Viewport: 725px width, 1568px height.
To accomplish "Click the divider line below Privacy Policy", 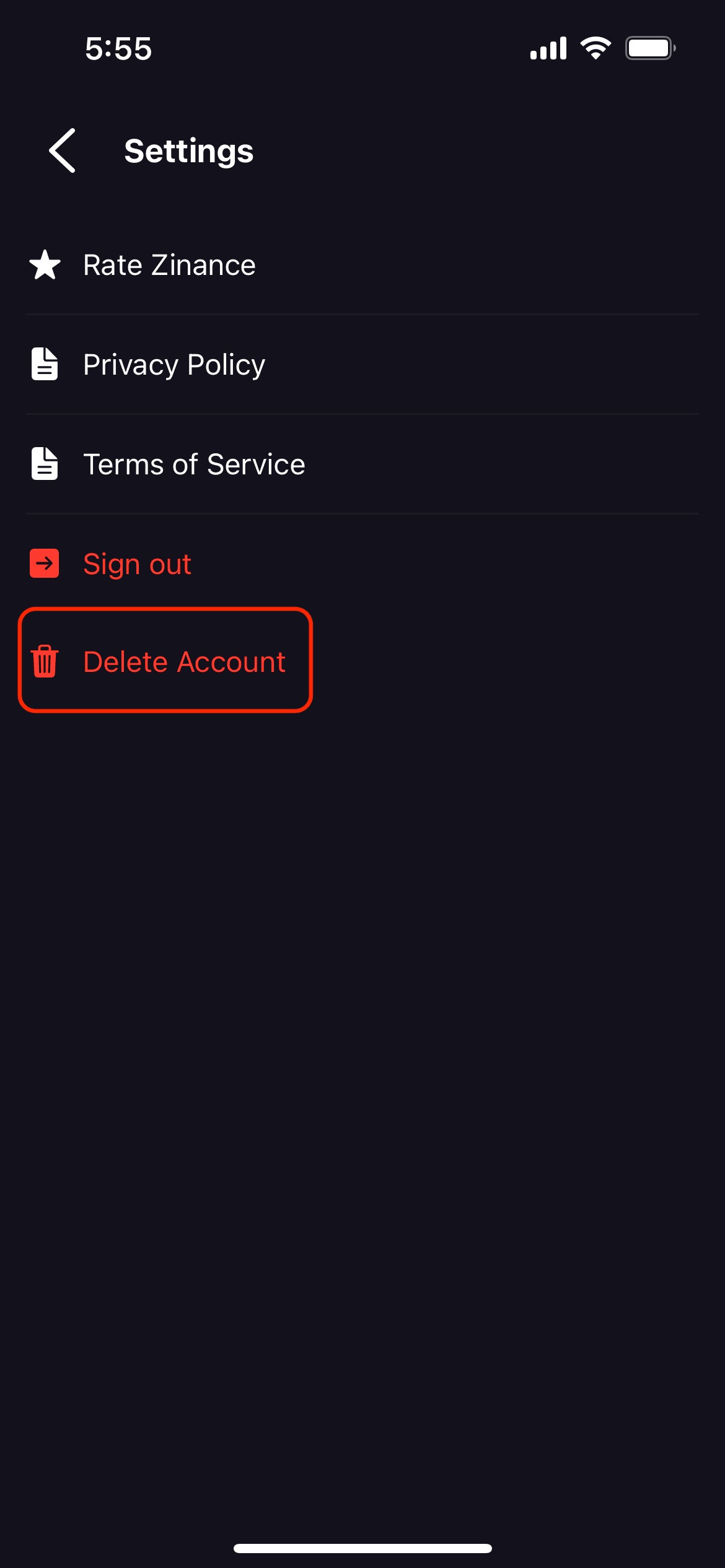I will point(362,414).
